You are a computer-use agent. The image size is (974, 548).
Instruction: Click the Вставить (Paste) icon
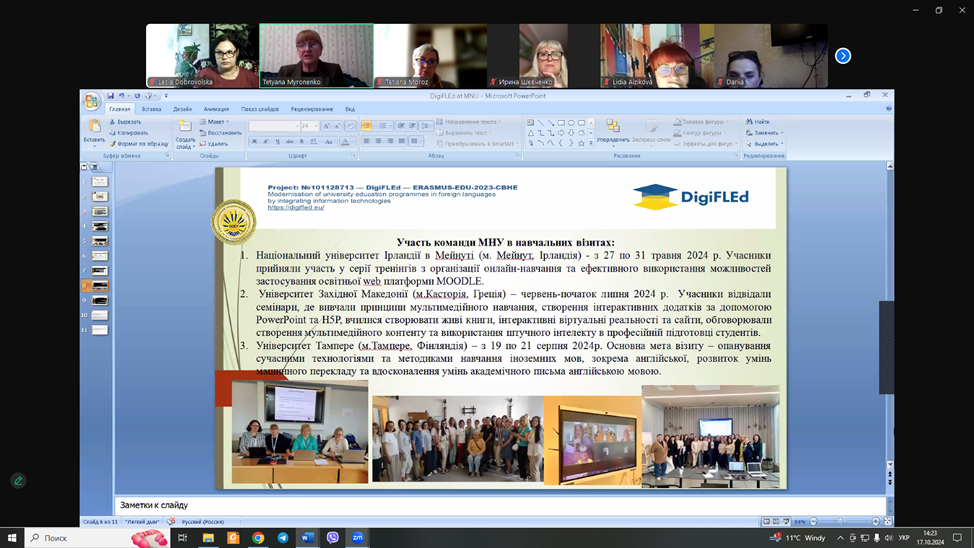click(94, 131)
